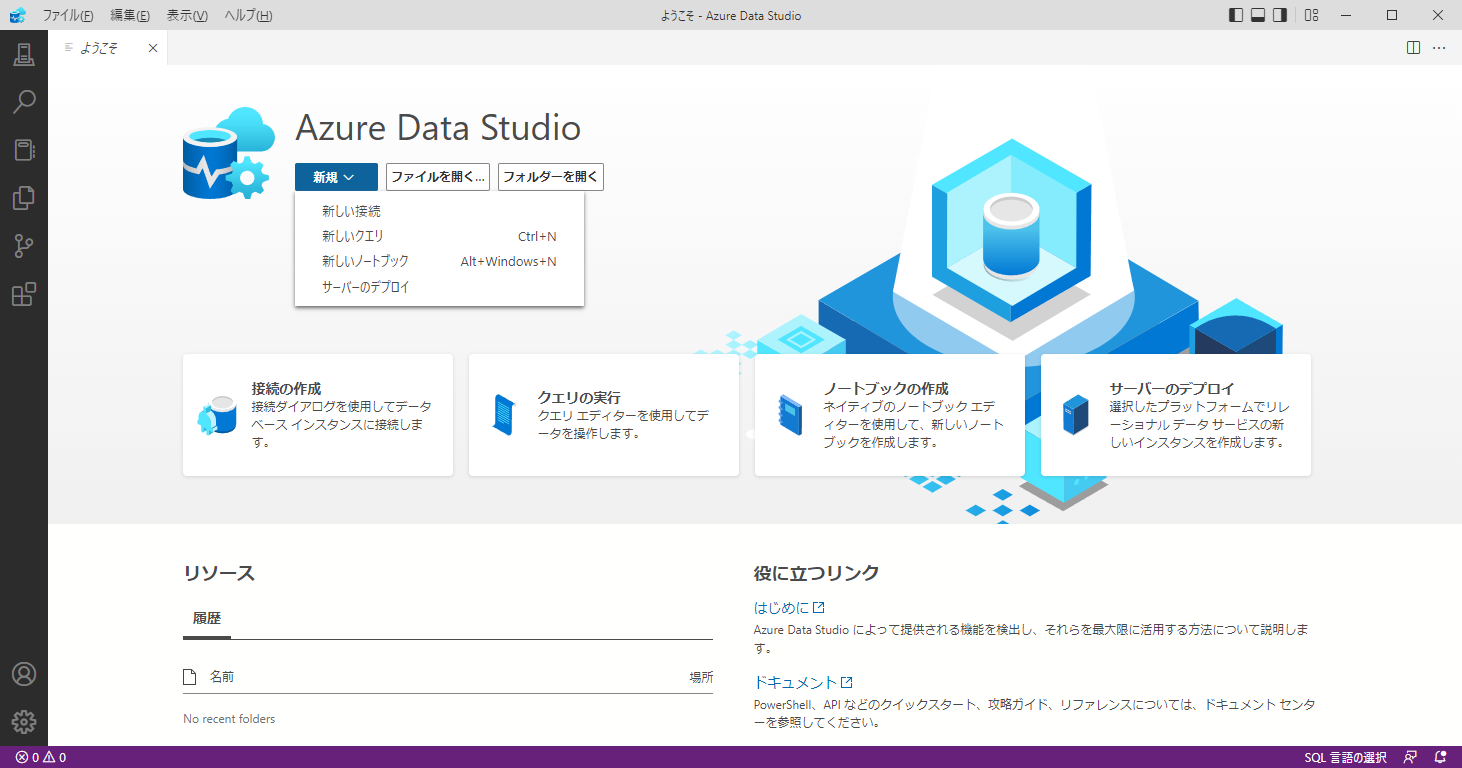This screenshot has width=1462, height=768.
Task: Click the ファイルを開く... button
Action: pos(438,177)
